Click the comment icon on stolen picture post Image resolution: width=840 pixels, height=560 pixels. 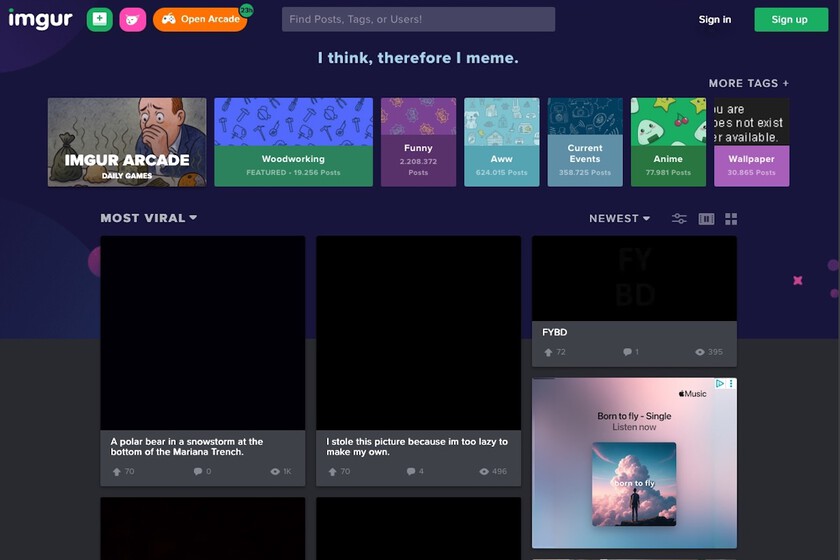click(x=411, y=471)
